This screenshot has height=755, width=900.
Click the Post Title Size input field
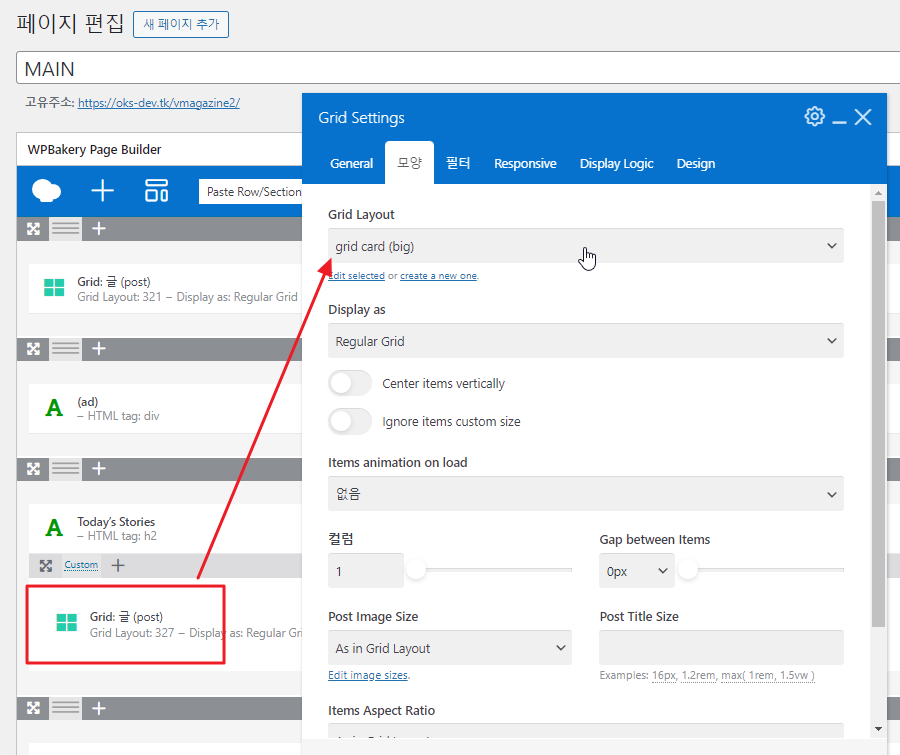721,648
